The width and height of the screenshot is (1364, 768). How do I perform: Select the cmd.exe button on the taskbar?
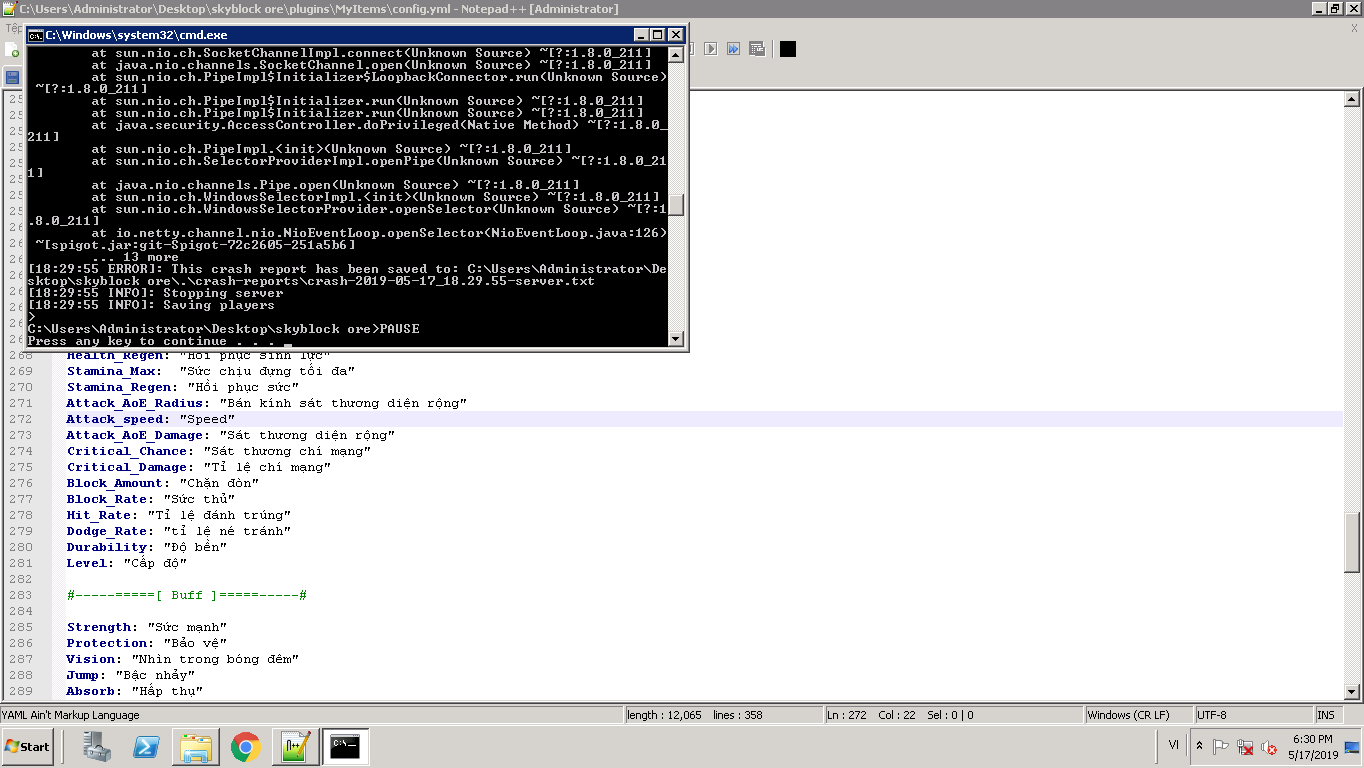346,746
